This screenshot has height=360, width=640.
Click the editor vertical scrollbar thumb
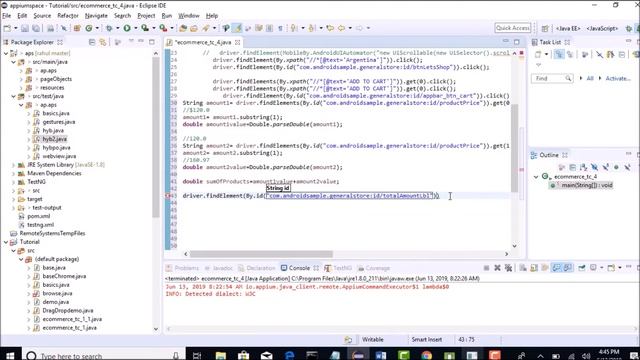(x=514, y=148)
